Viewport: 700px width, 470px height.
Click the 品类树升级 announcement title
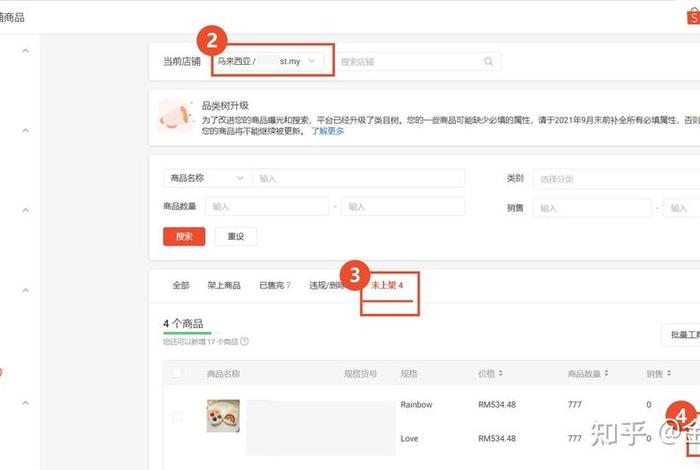[x=225, y=106]
